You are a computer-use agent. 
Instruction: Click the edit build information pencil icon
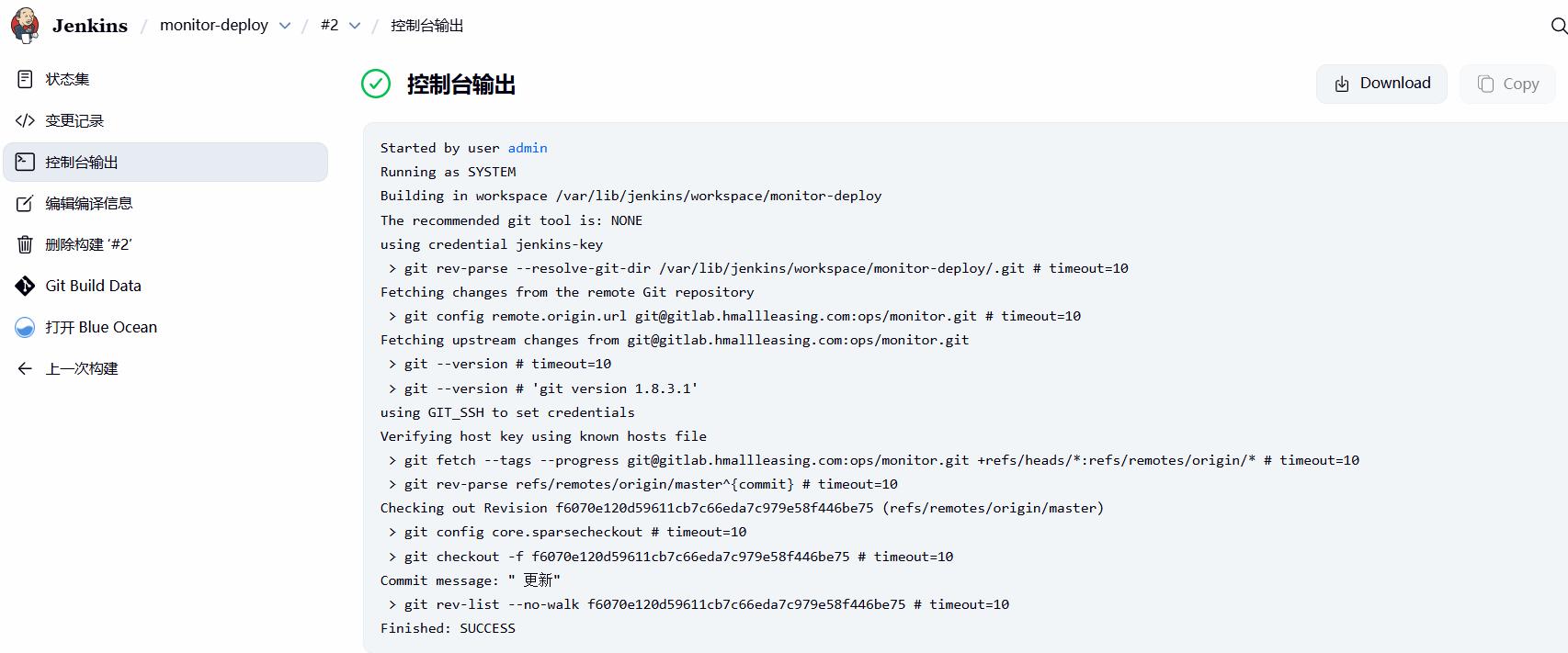coord(26,203)
